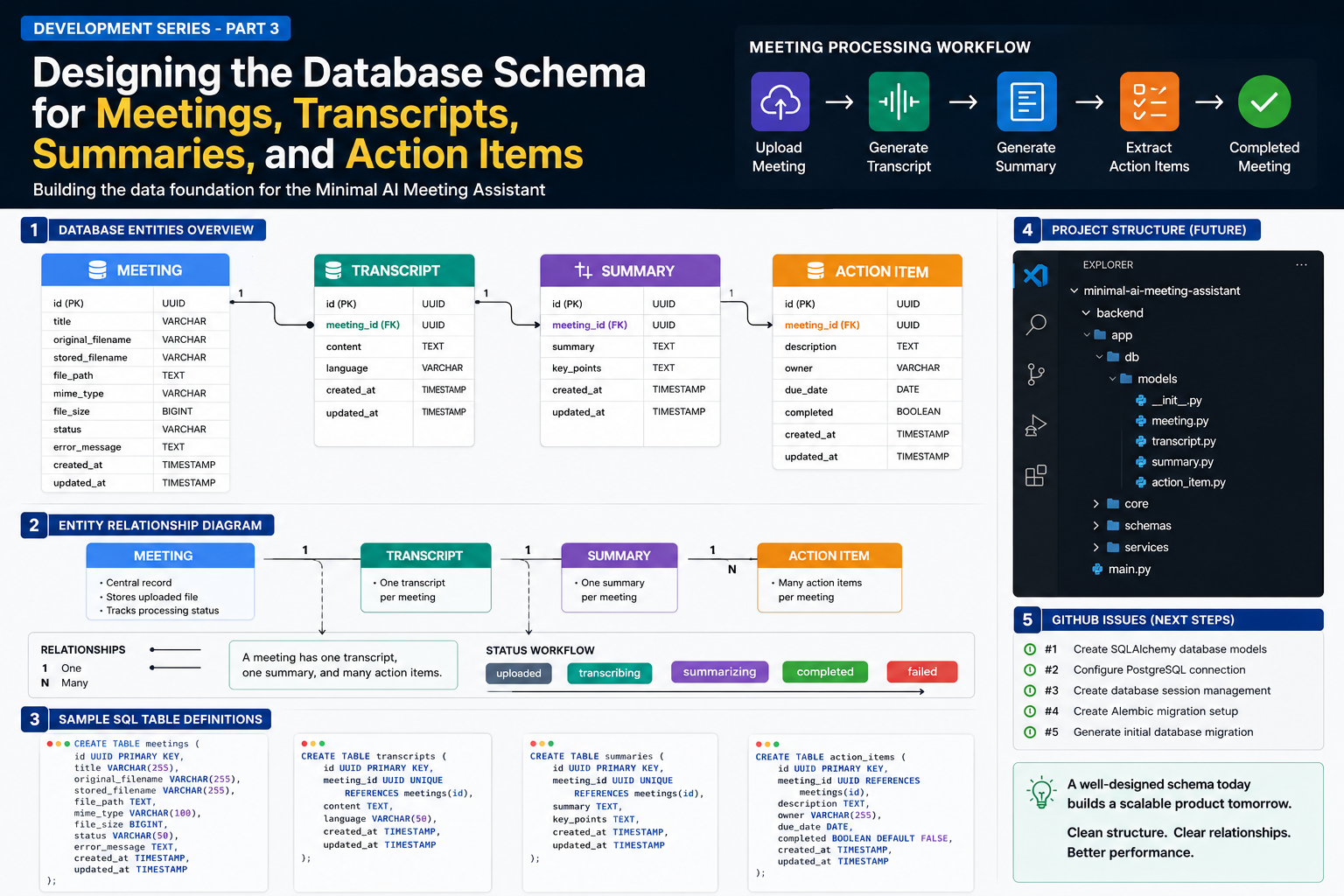Click the database icon in TRANSCRIPT header
This screenshot has width=1344, height=896.
point(333,270)
